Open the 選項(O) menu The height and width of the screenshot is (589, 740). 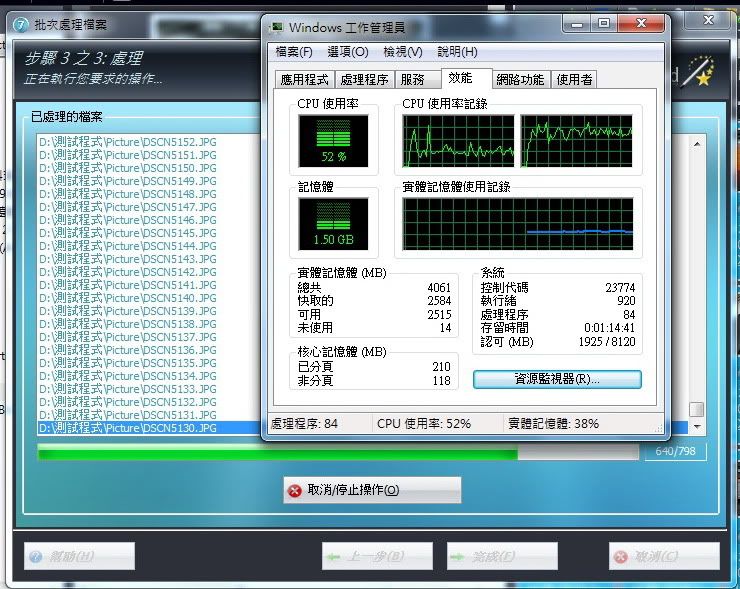pos(348,52)
